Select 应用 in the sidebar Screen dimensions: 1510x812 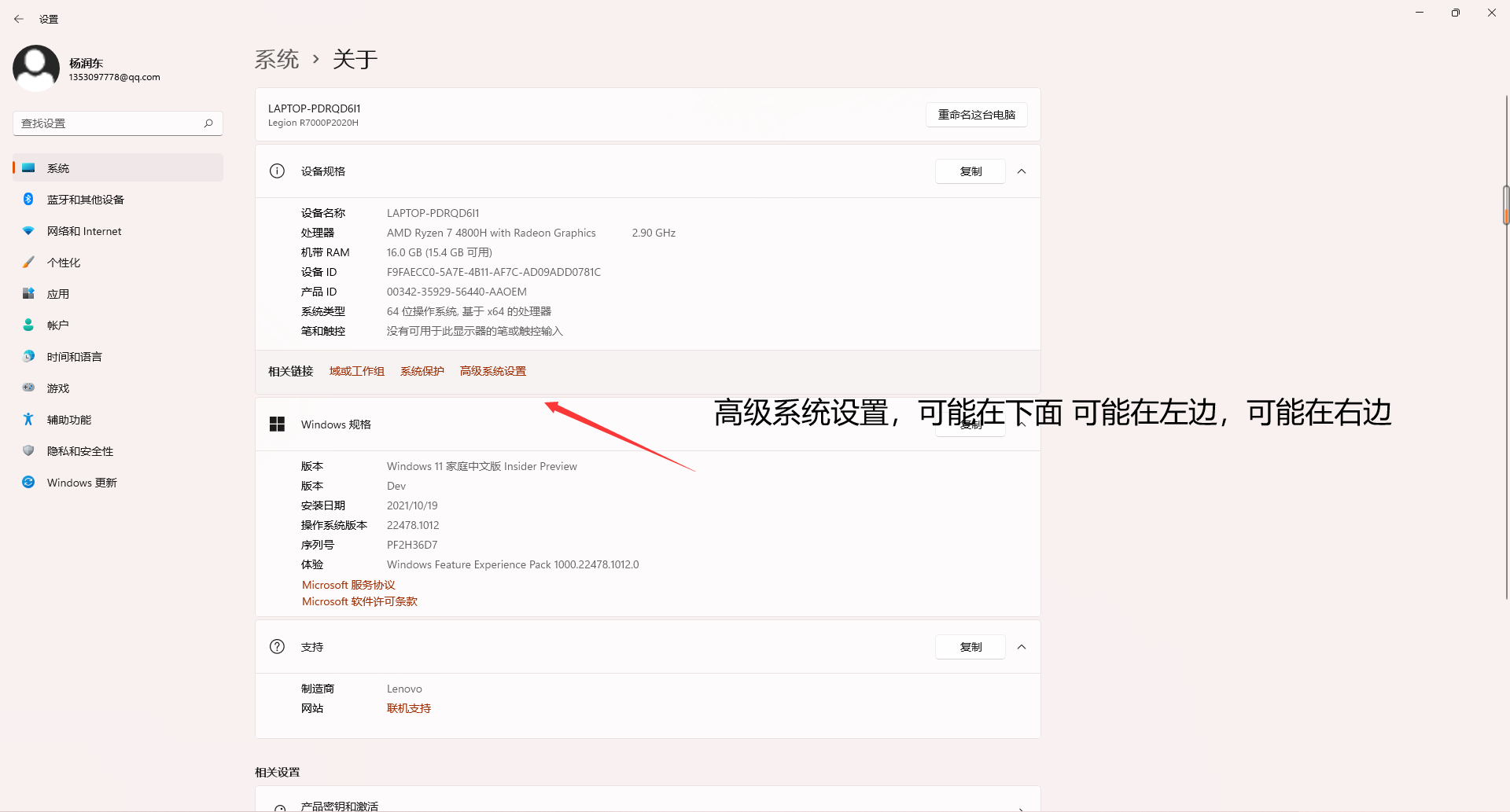click(x=118, y=294)
